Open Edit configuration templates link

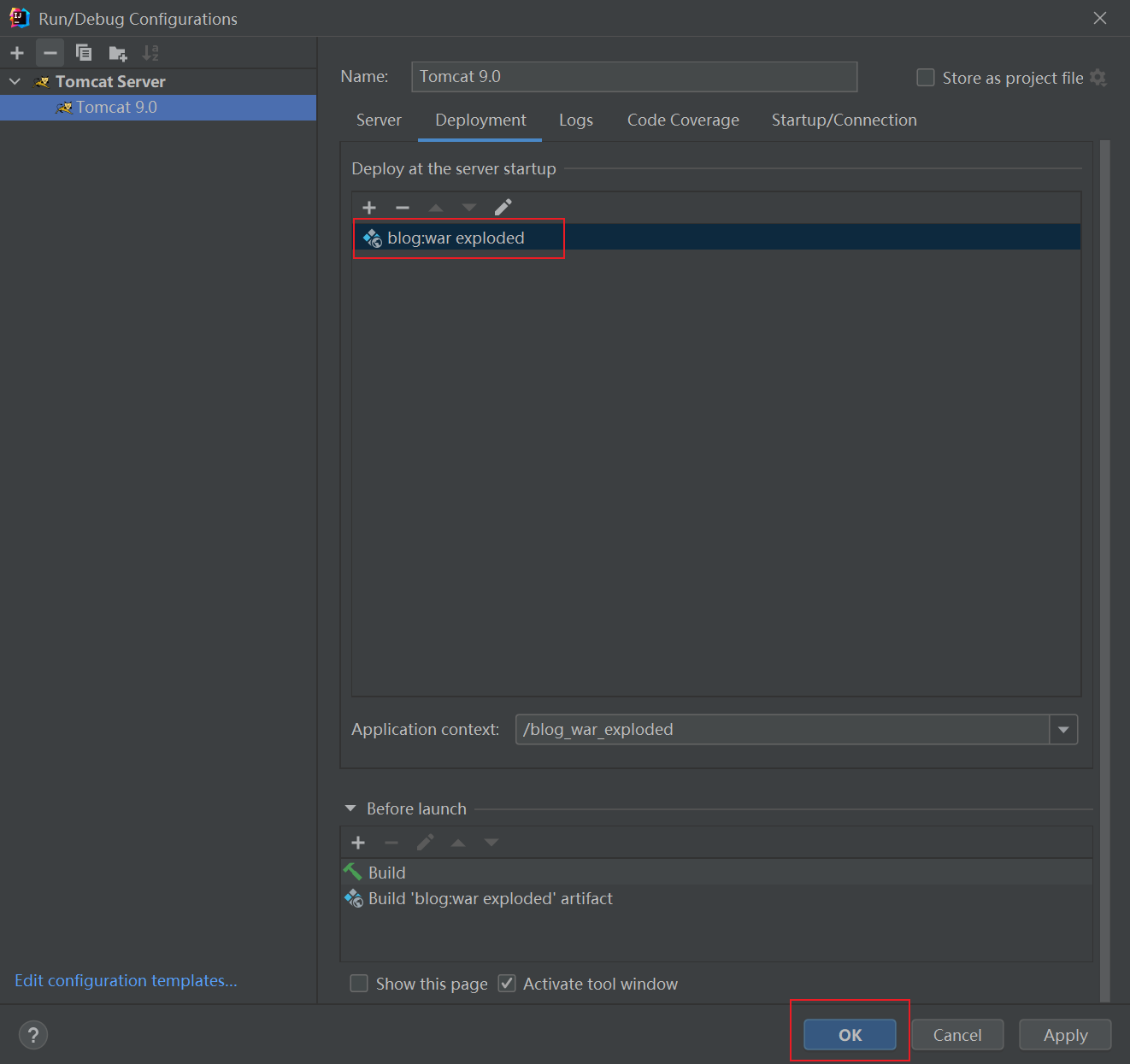pos(126,981)
